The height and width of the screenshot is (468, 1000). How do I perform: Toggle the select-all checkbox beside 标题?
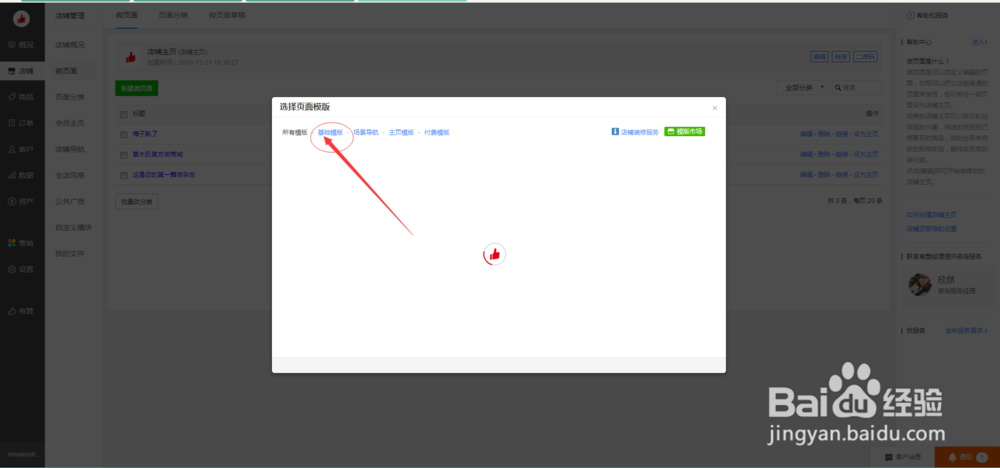coord(124,113)
